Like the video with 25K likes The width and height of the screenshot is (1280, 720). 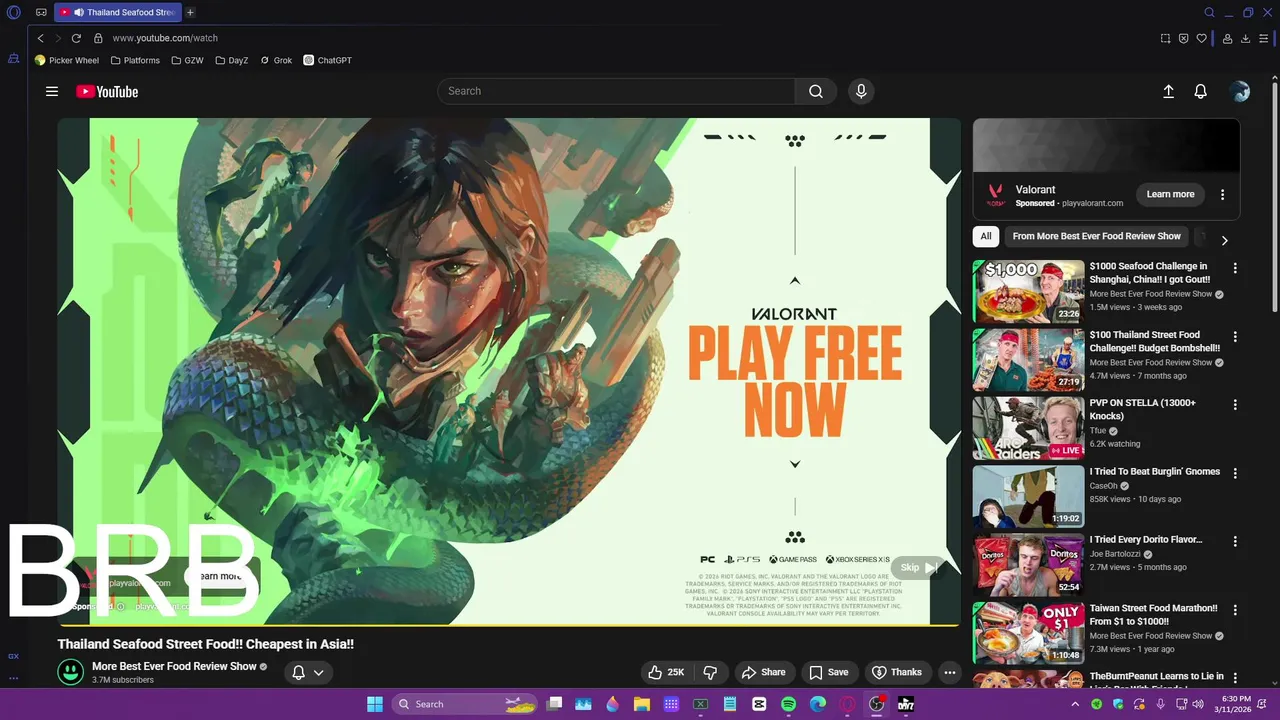tap(666, 672)
